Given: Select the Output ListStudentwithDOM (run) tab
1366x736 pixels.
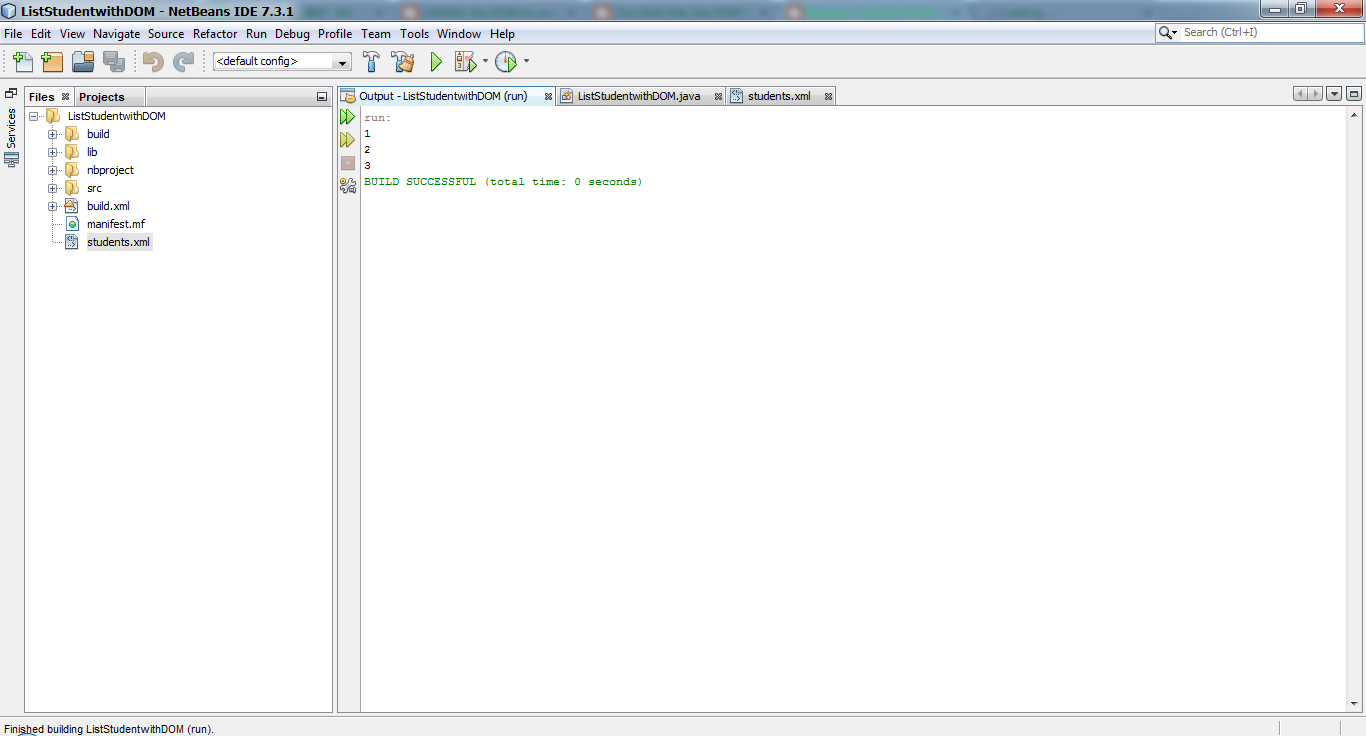Looking at the screenshot, I should [x=443, y=96].
